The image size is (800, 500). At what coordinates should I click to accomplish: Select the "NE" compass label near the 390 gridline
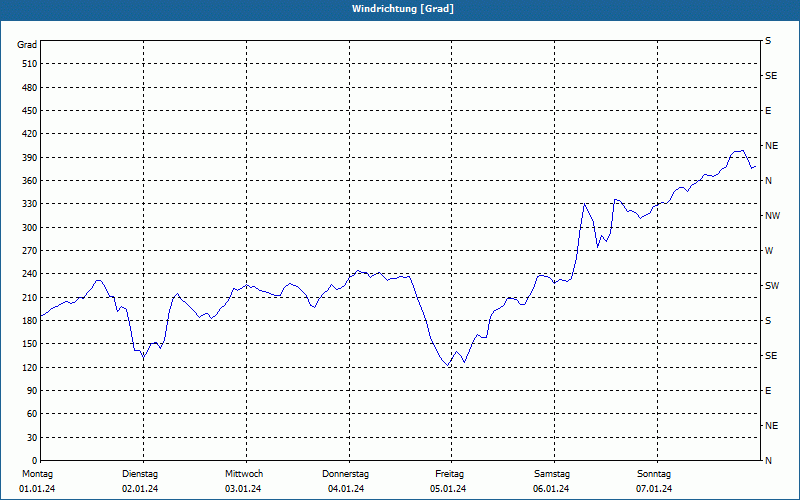(772, 146)
